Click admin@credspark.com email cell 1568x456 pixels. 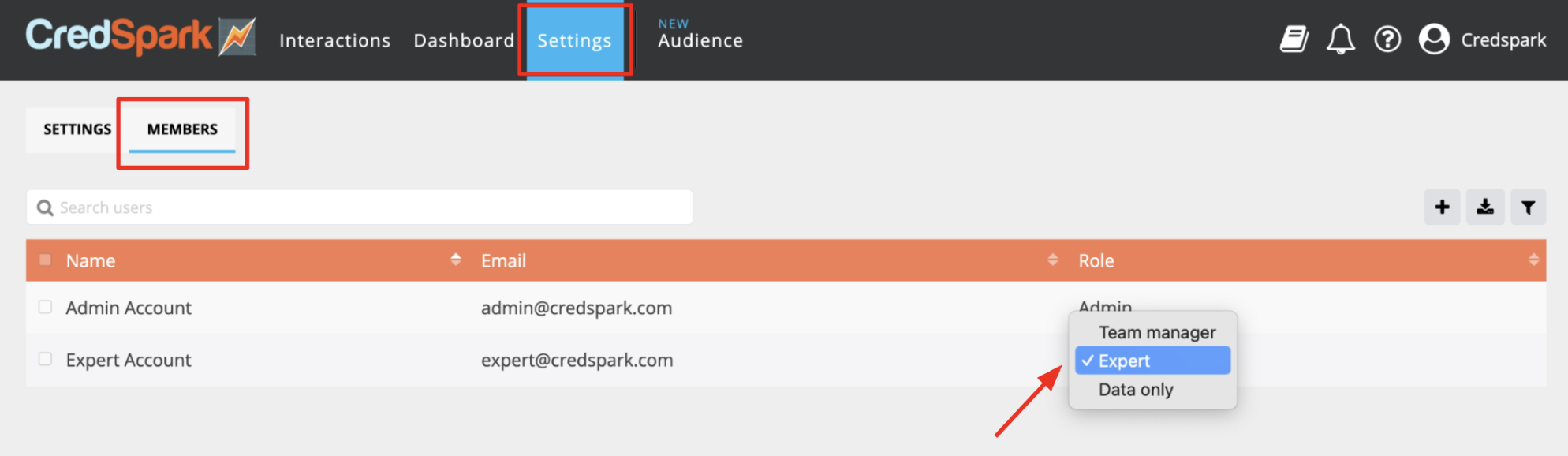click(x=577, y=308)
